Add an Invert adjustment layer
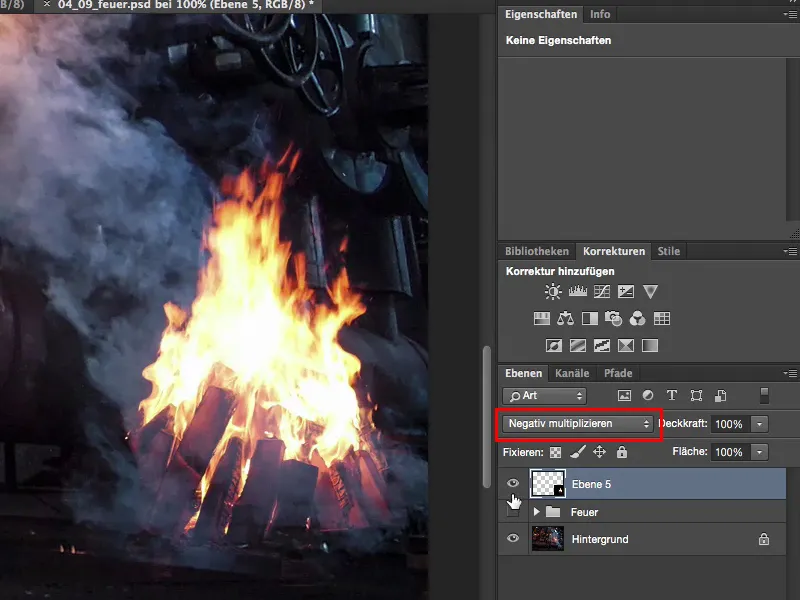The height and width of the screenshot is (600, 800). coord(554,346)
